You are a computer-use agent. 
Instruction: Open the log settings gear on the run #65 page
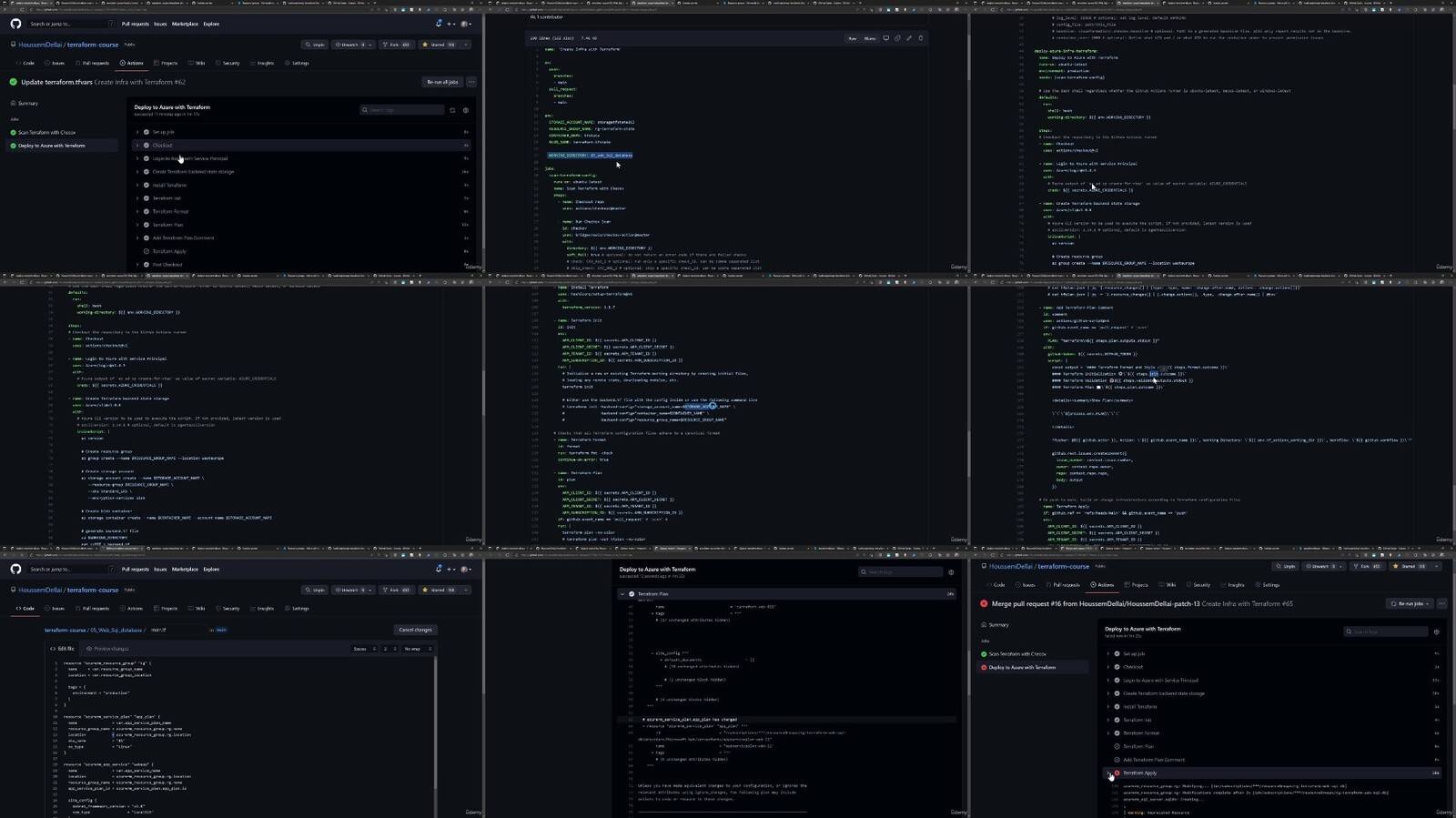tap(1436, 631)
